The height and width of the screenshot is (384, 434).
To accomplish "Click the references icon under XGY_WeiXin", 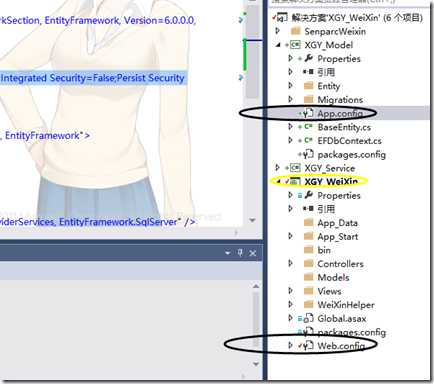I will click(x=308, y=209).
